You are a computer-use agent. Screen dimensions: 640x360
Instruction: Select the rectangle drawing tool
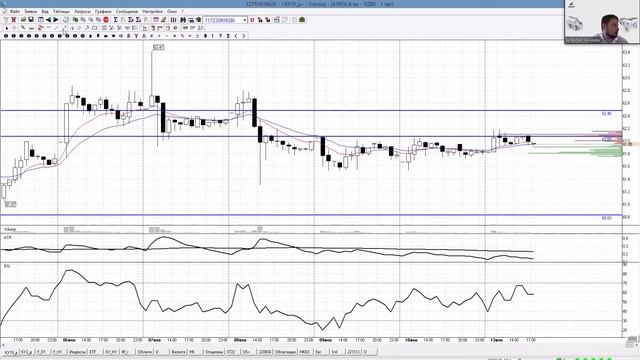click(94, 28)
